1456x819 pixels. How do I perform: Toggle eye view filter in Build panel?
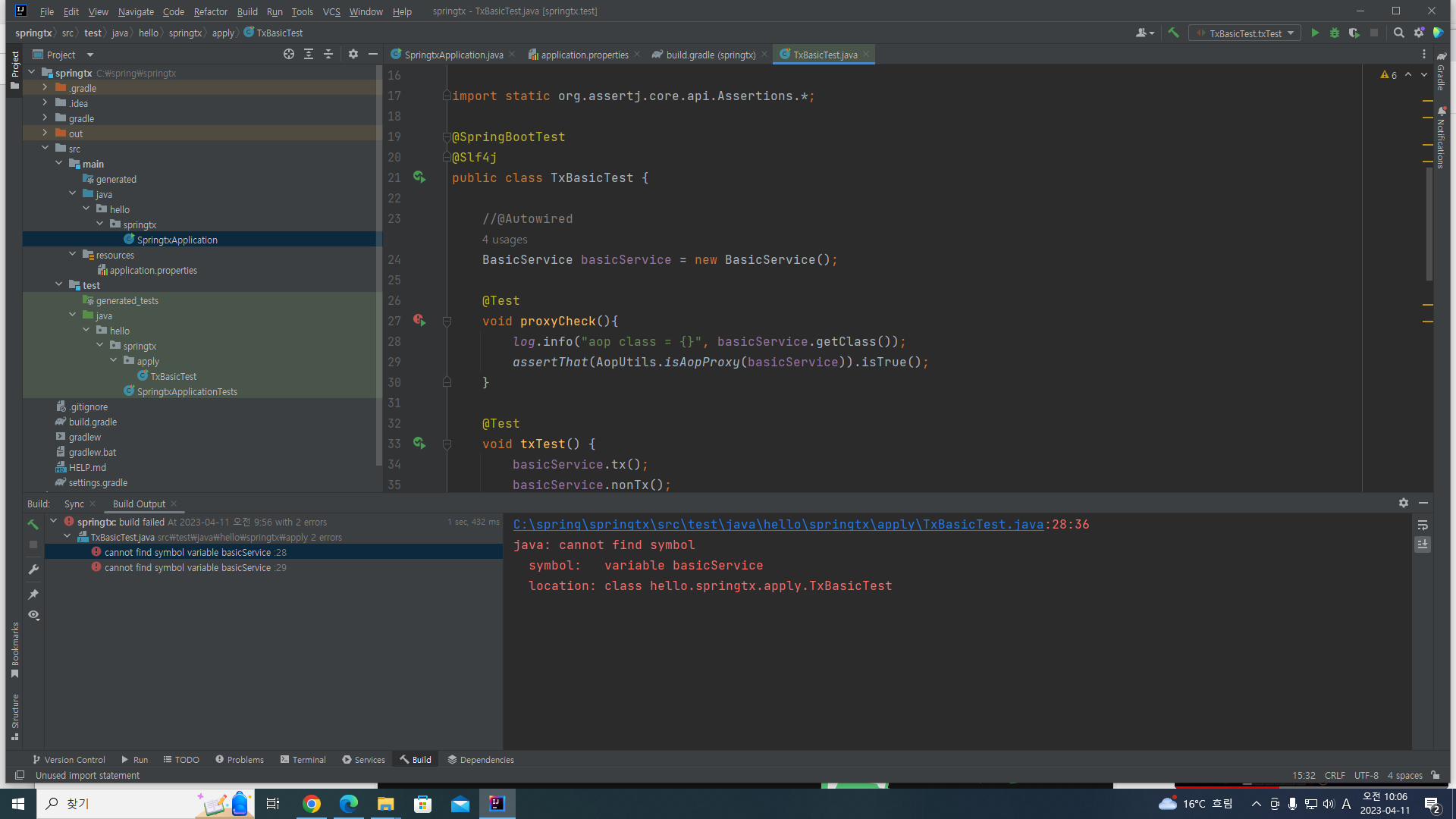click(x=33, y=615)
